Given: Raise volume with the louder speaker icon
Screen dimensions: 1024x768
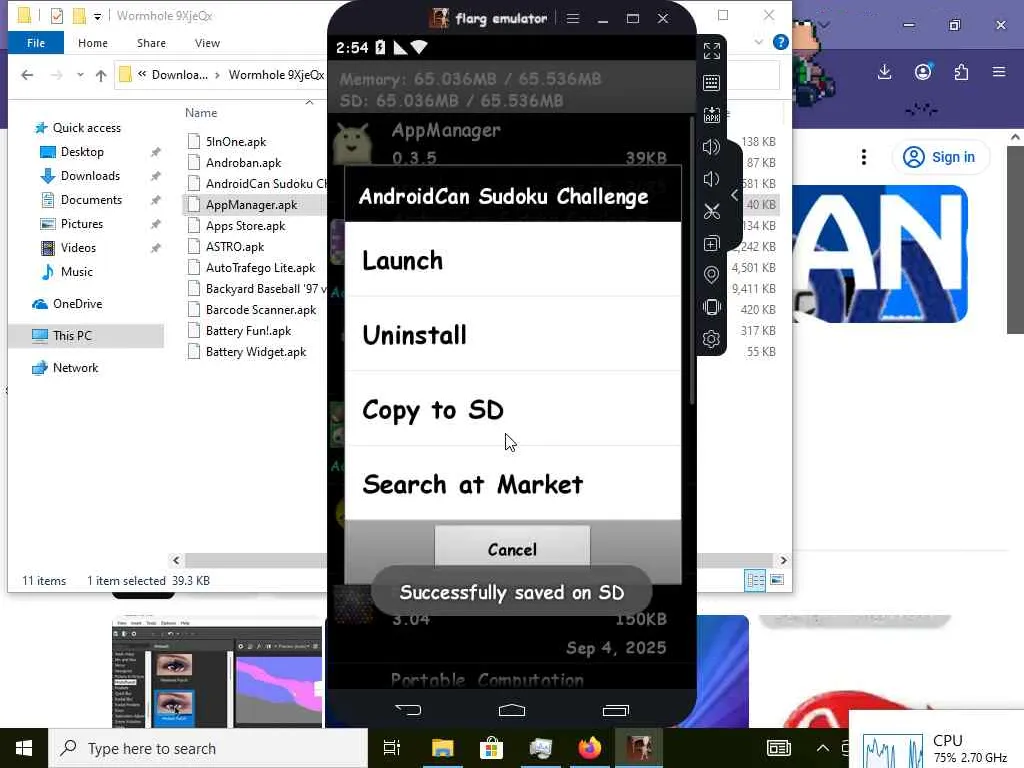Looking at the screenshot, I should pyautogui.click(x=712, y=147).
